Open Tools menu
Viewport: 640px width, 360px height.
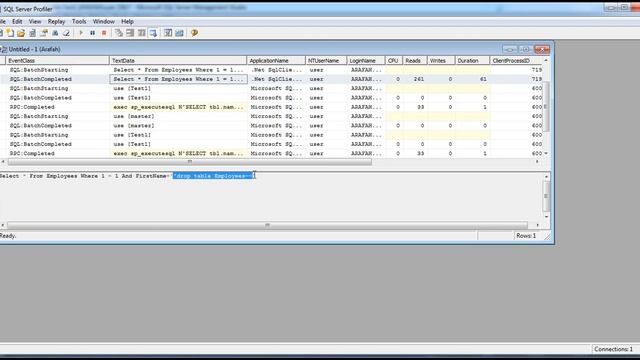pyautogui.click(x=79, y=21)
